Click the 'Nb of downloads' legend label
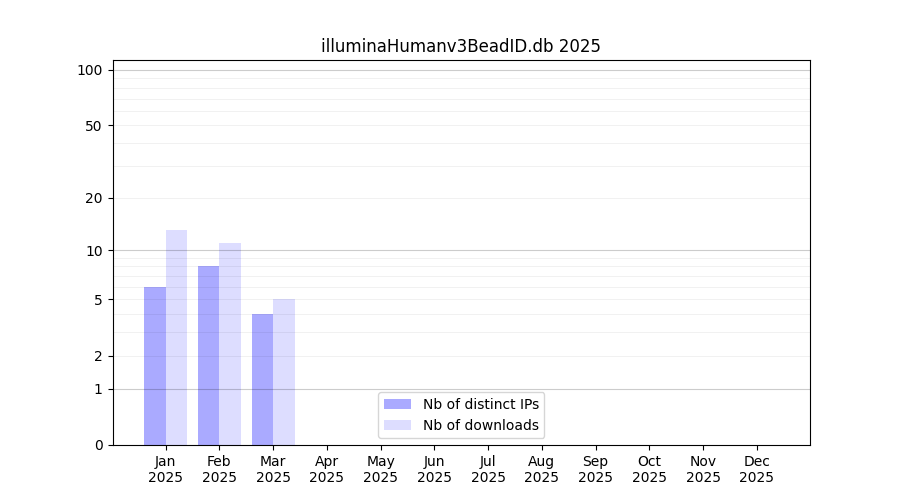900x500 pixels. [x=480, y=425]
